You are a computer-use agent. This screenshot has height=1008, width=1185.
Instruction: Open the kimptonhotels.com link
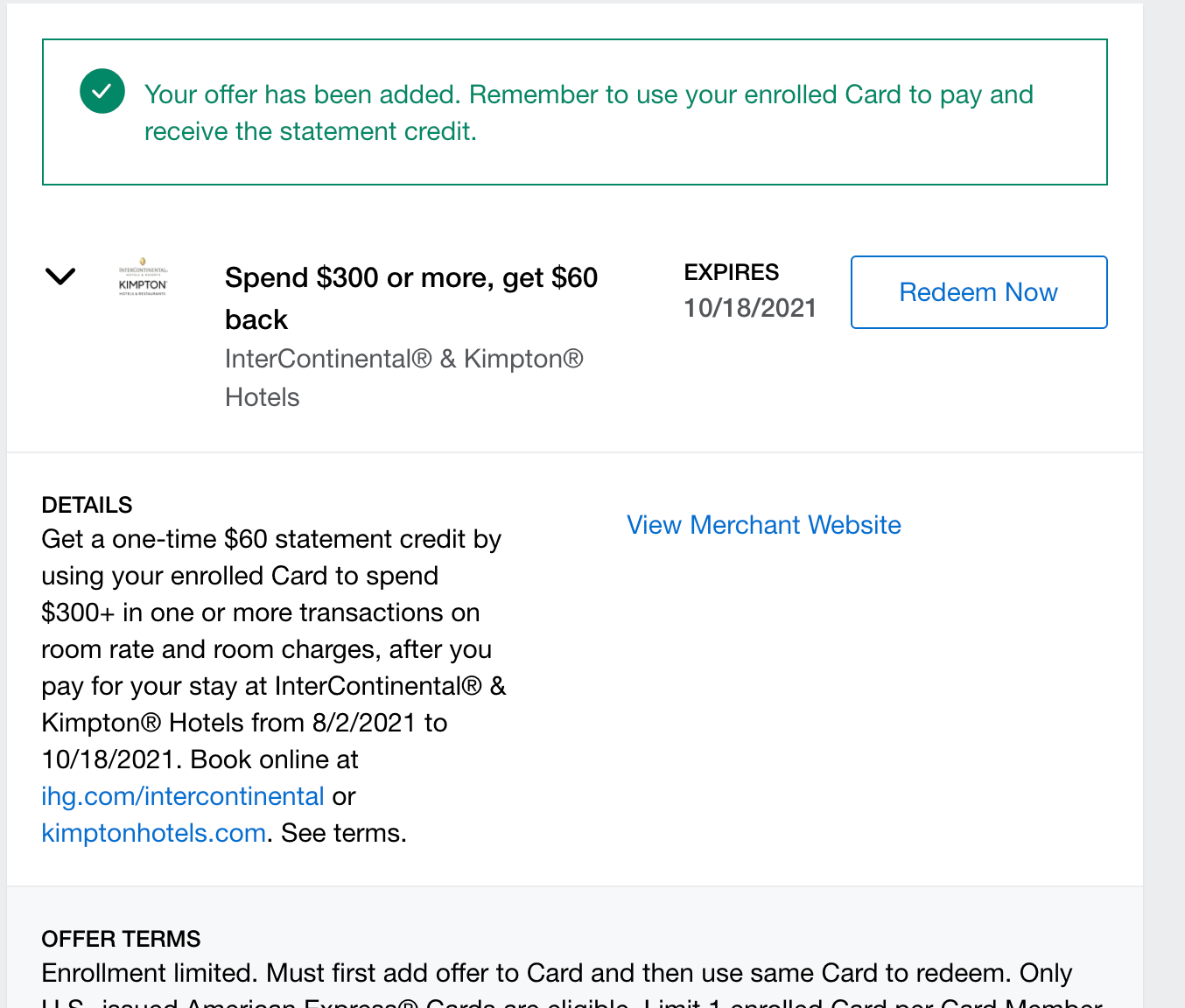(154, 833)
